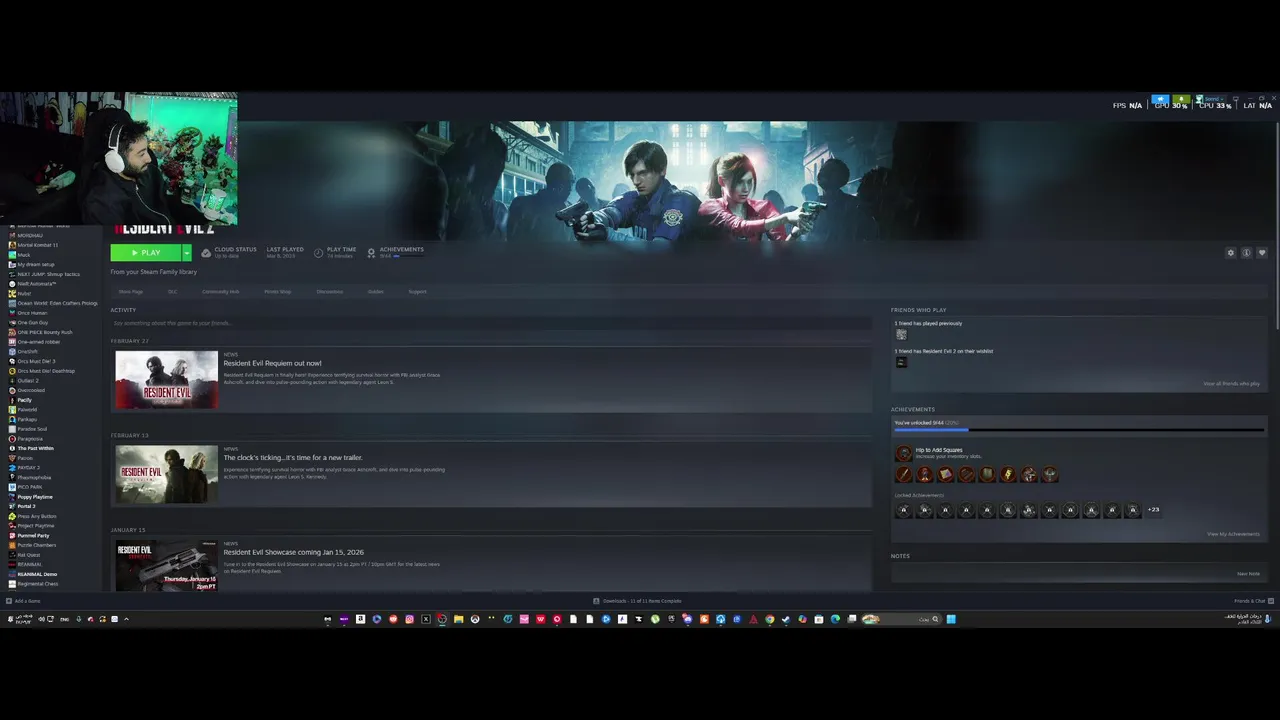Image resolution: width=1280 pixels, height=720 pixels.
Task: Open the DLC tab
Action: (x=172, y=292)
